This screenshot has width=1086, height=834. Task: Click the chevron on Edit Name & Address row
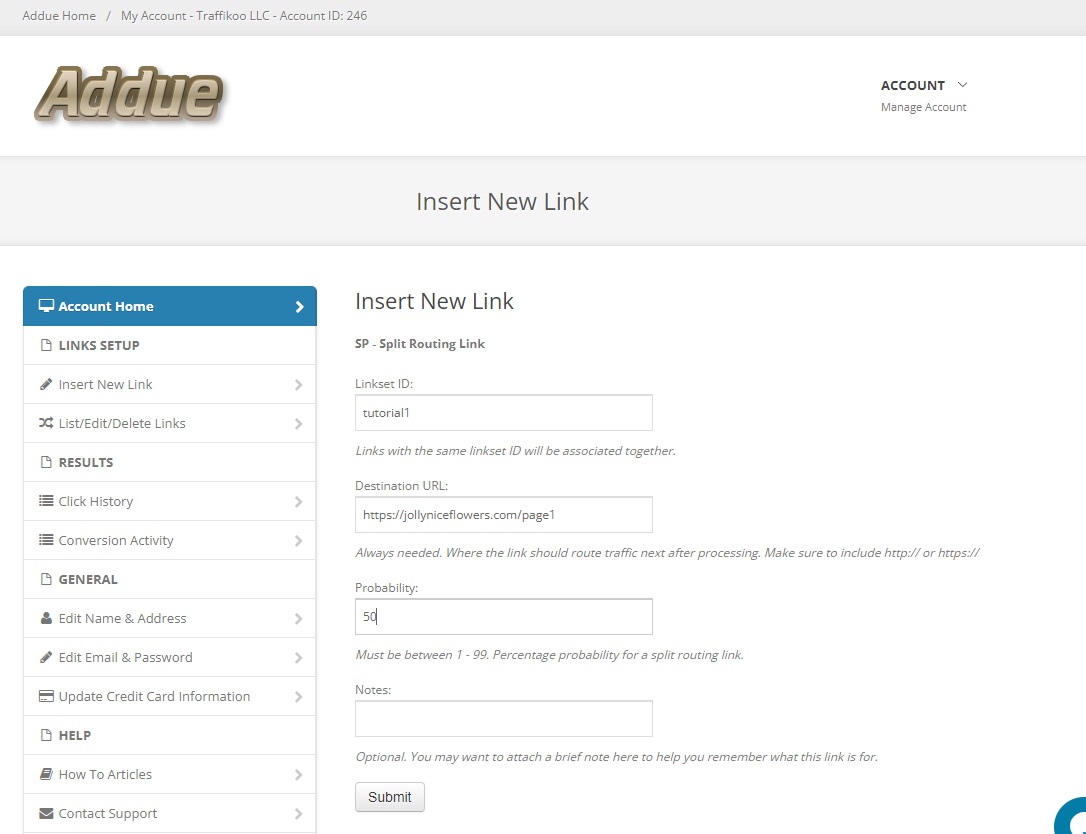point(299,619)
